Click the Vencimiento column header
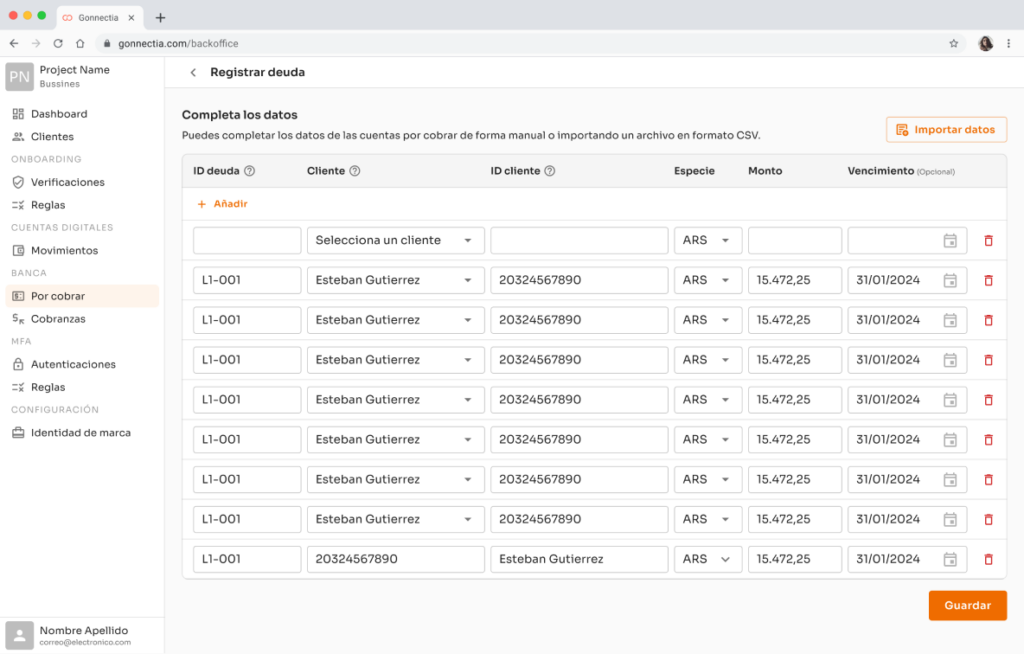1024x654 pixels. tap(901, 171)
